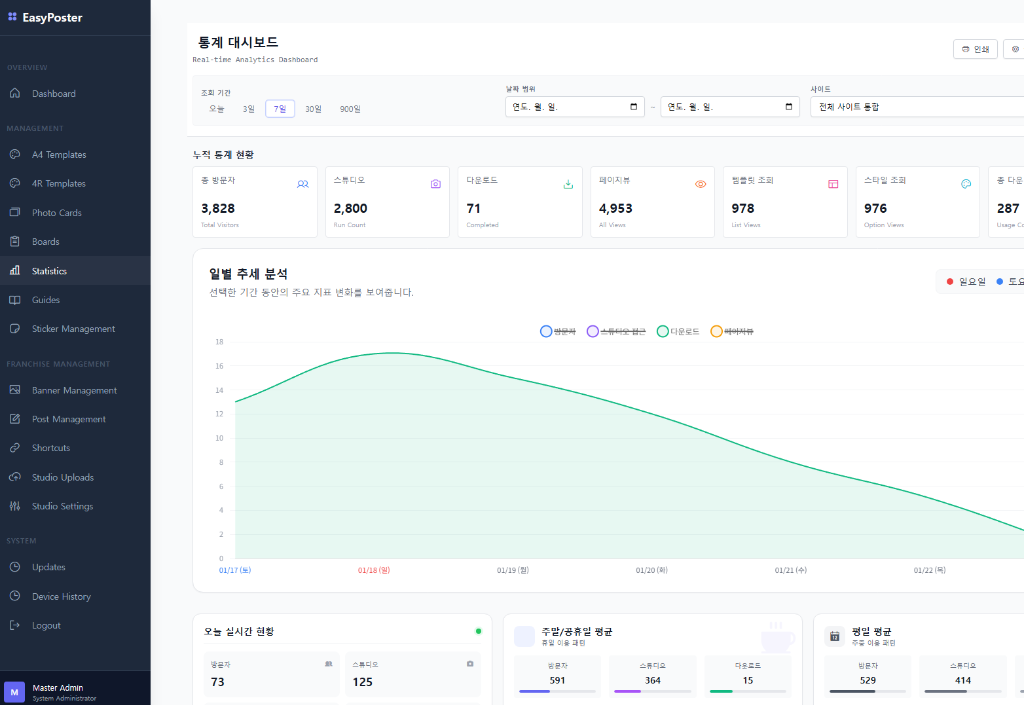Click the 인쇄 print button

pos(975,47)
